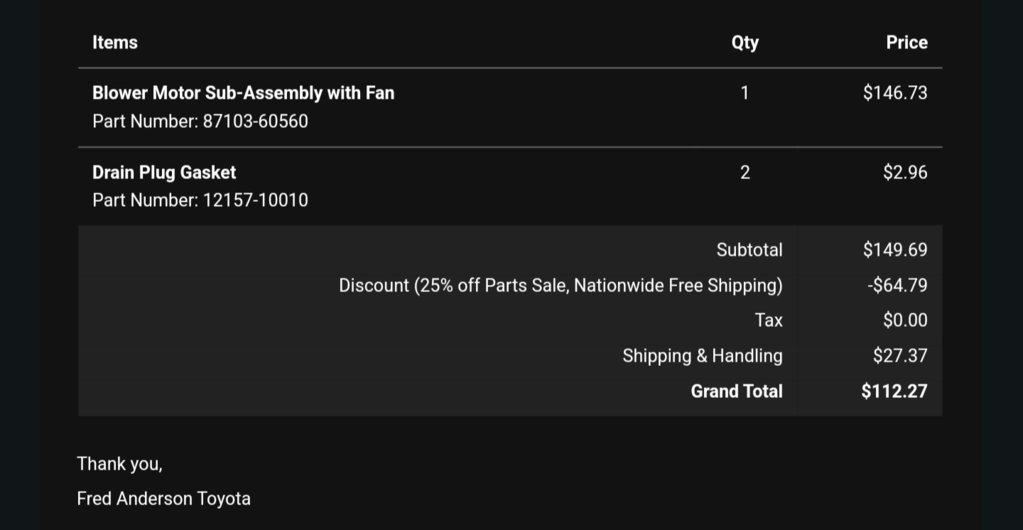Click the $146.73 price
Viewport: 1023px width, 530px height.
point(894,93)
